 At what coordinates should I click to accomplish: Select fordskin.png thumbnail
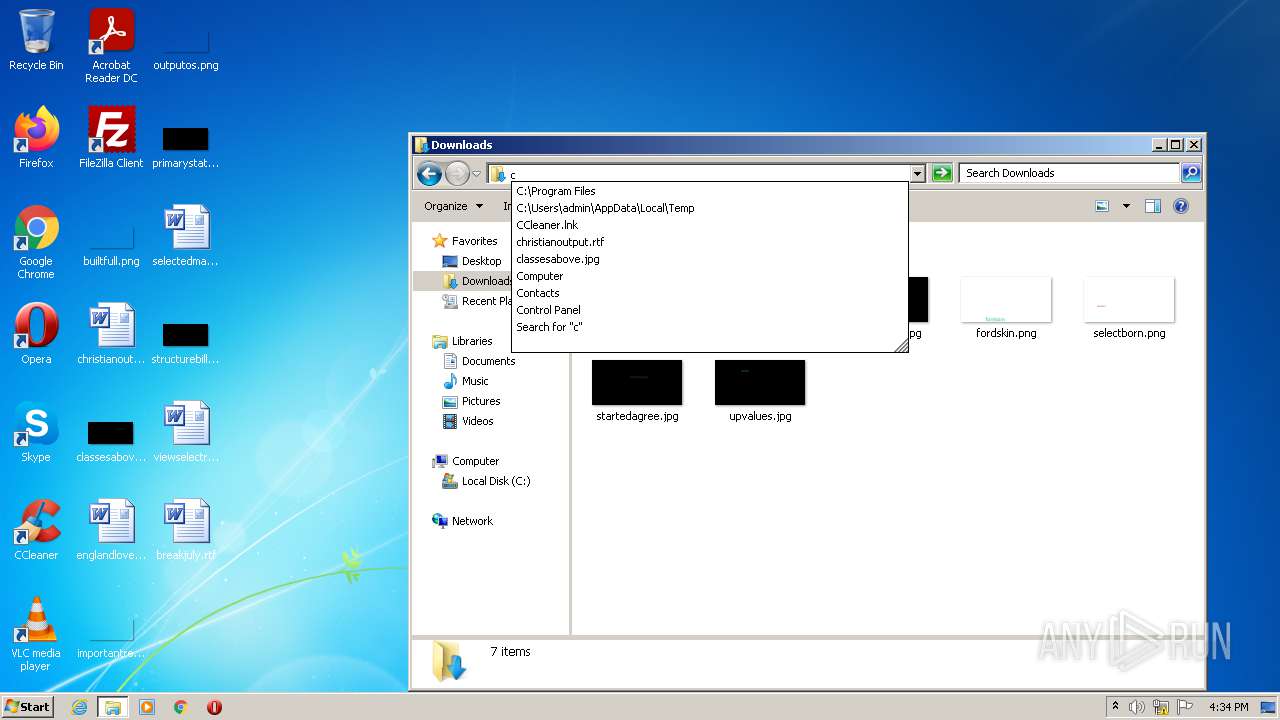pyautogui.click(x=1006, y=308)
